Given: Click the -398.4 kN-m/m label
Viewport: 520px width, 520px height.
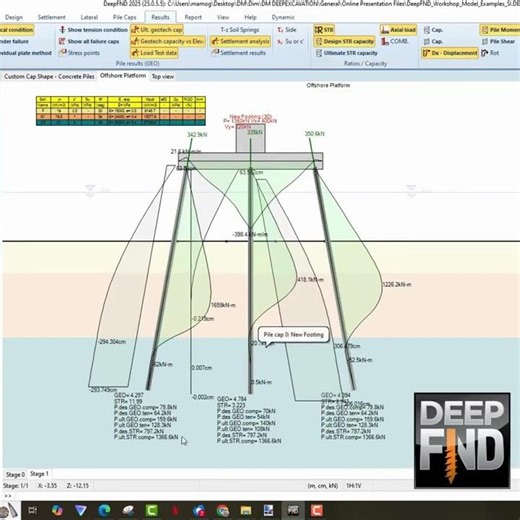Looking at the screenshot, I should pos(250,235).
